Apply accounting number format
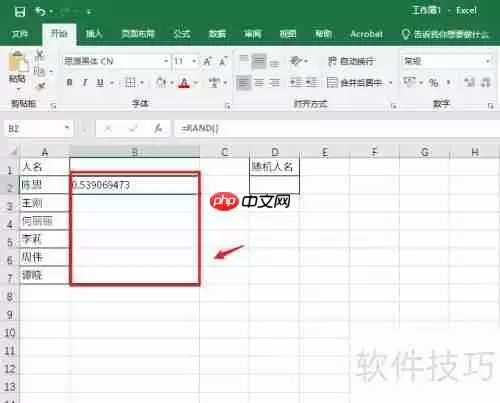This screenshot has height=403, width=500. click(x=410, y=82)
